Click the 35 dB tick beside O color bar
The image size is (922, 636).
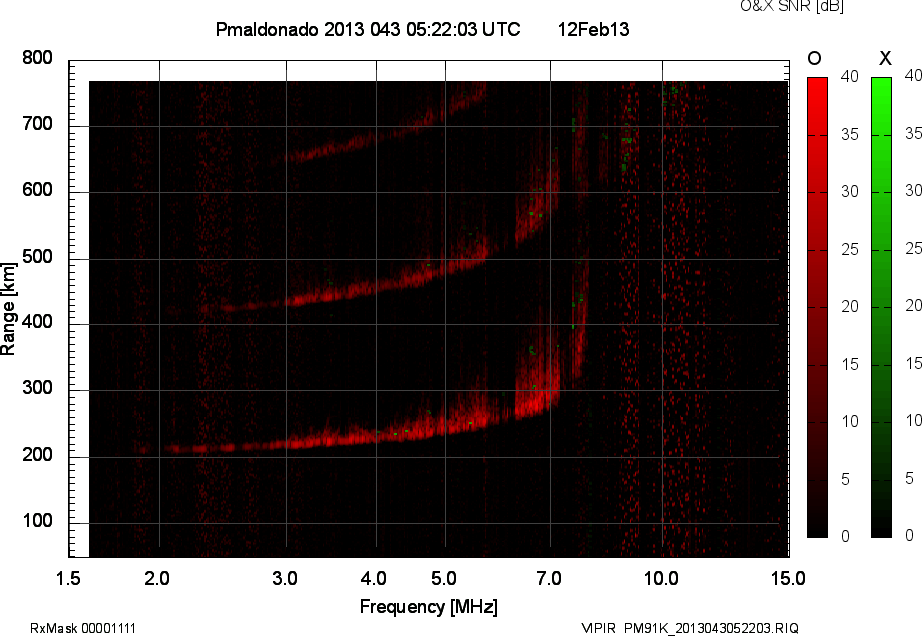point(850,135)
